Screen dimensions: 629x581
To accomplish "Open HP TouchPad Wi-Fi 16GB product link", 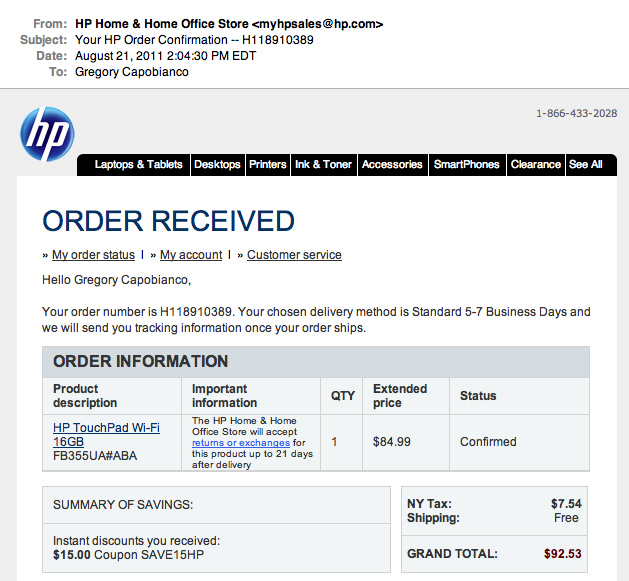I will pos(106,435).
